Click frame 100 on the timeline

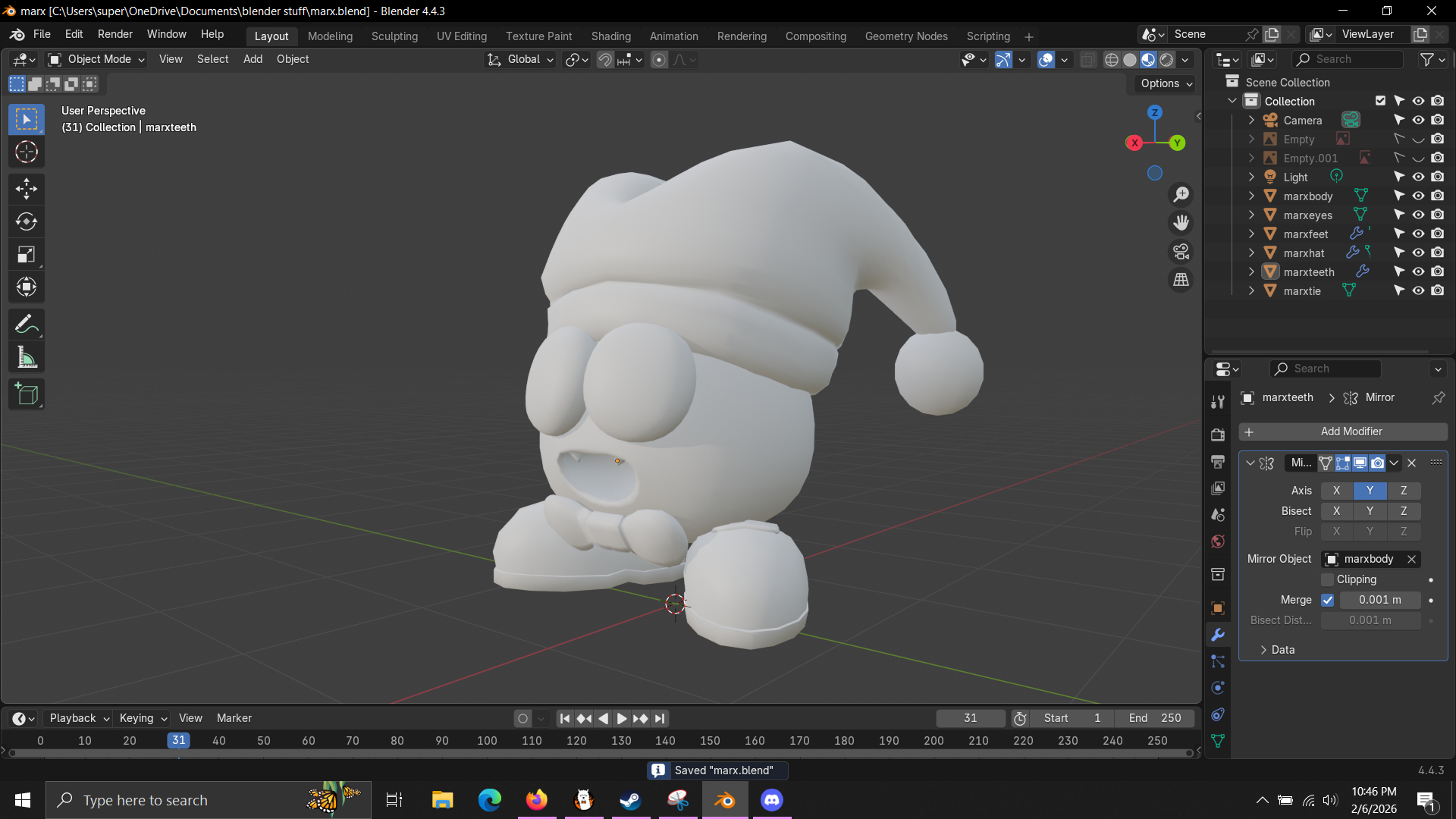pyautogui.click(x=487, y=741)
